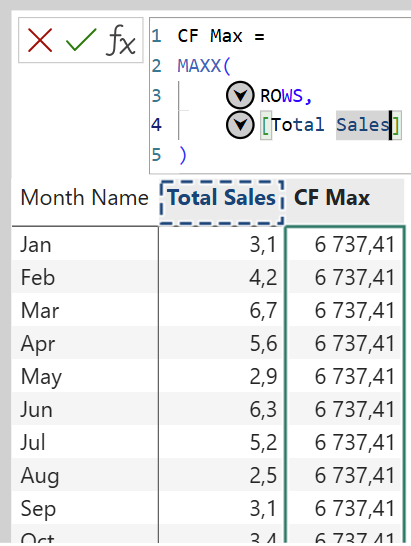Click the CF Max value in the Sep row
Screen dimensions: 411x546
click(355, 509)
